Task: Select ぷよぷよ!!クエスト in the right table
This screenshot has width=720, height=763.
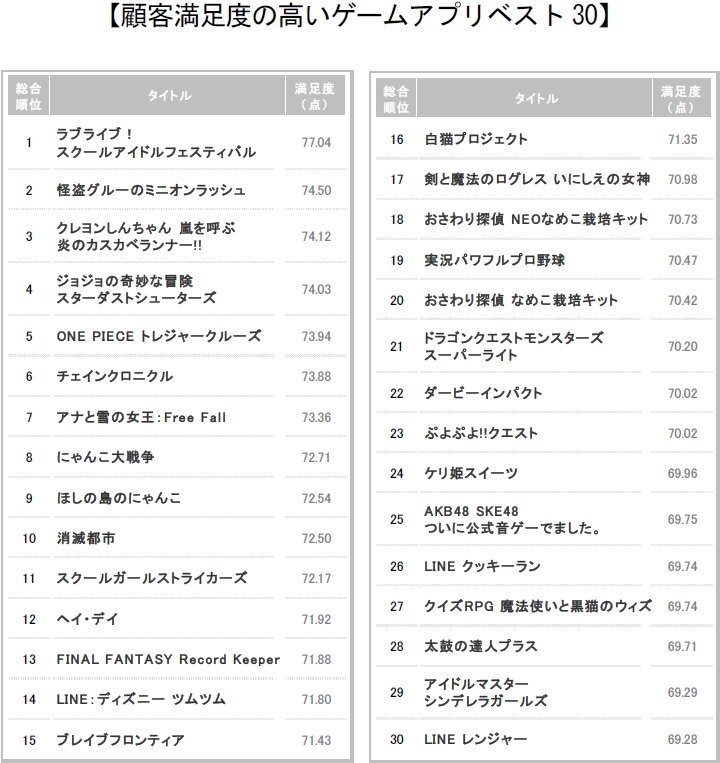Action: 481,433
